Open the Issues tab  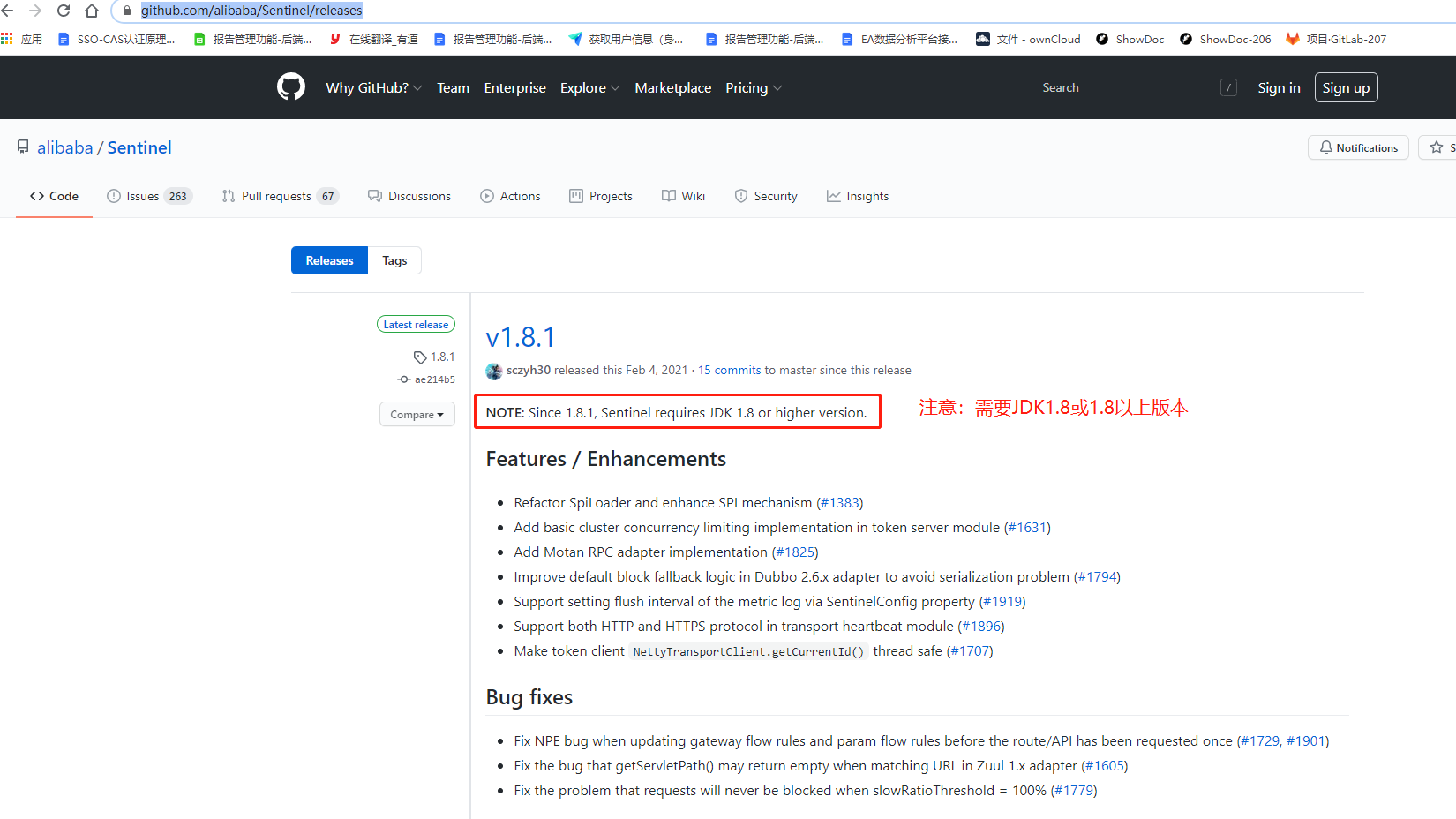coord(149,196)
